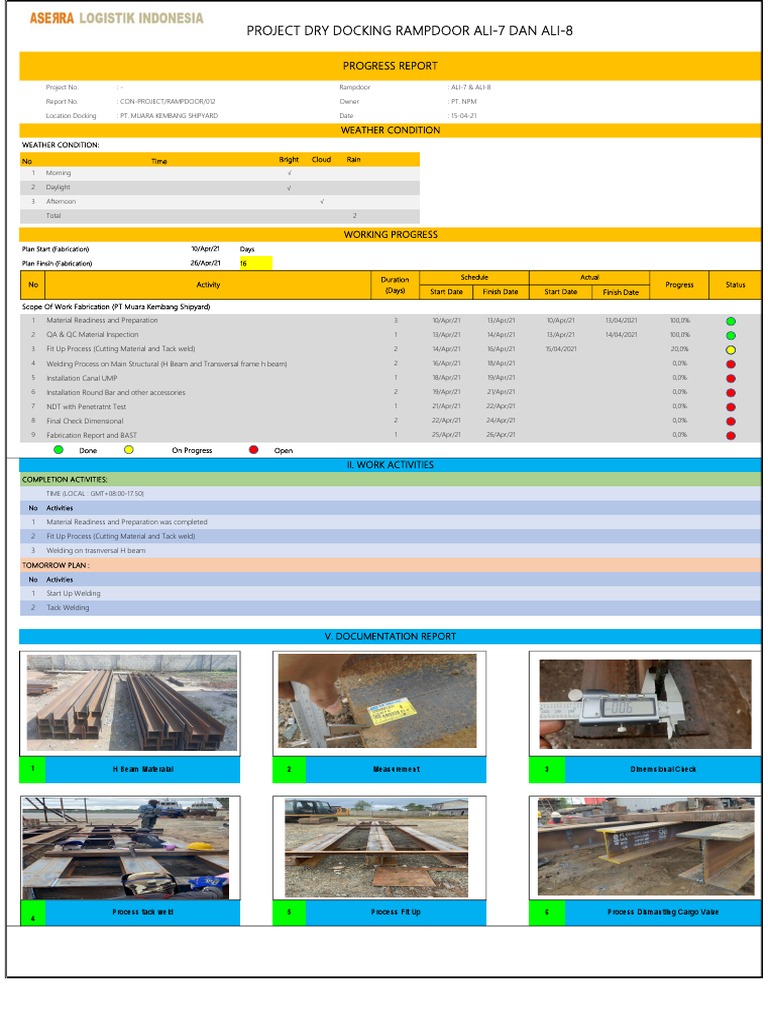Select the report date 15-04-21
This screenshot has width=768, height=1024.
coord(464,116)
